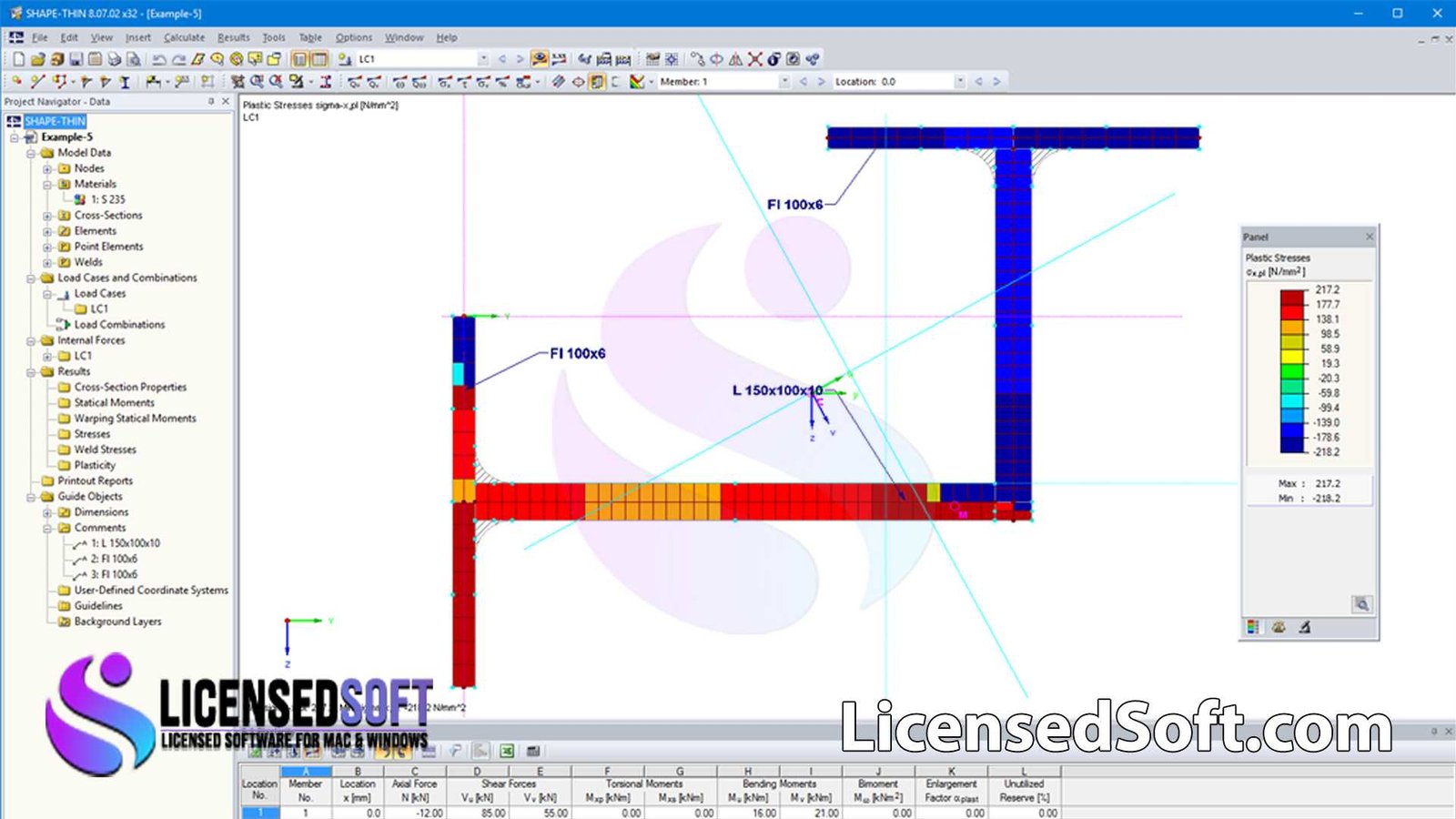Image resolution: width=1456 pixels, height=819 pixels.
Task: Open a file with the folder icon
Action: (x=38, y=59)
